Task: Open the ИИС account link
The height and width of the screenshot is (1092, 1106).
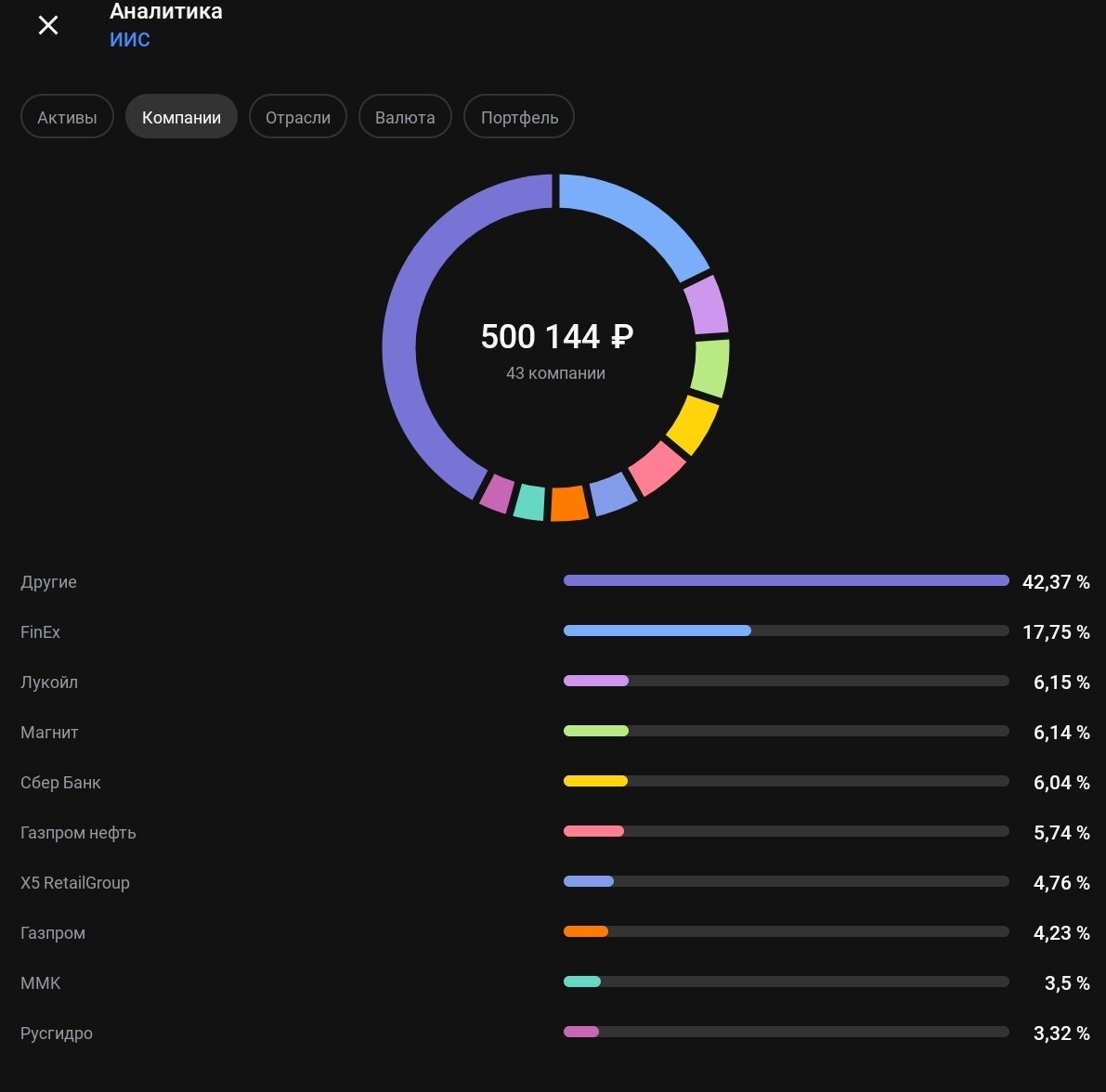Action: 130,39
